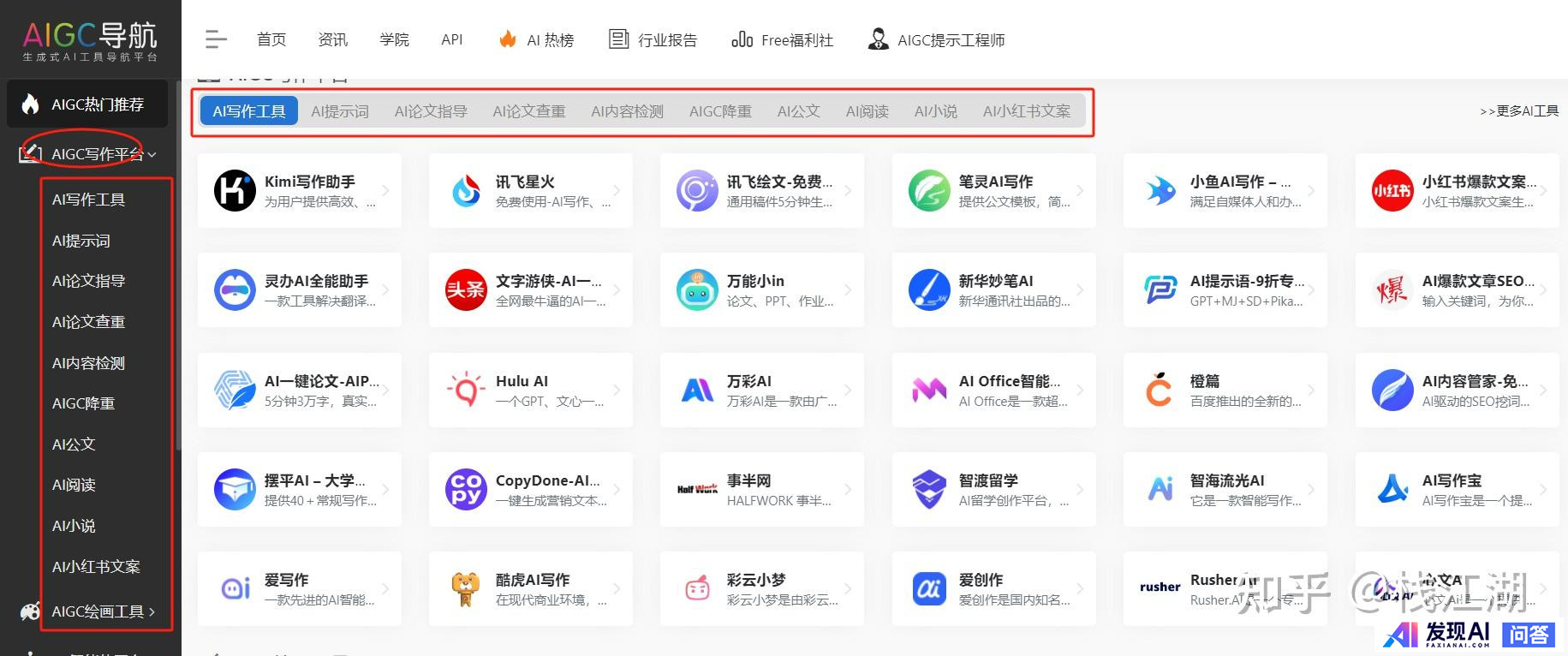The image size is (1568, 656).
Task: Collapse the AIGC写作平台 sidebar section
Action: 152,155
